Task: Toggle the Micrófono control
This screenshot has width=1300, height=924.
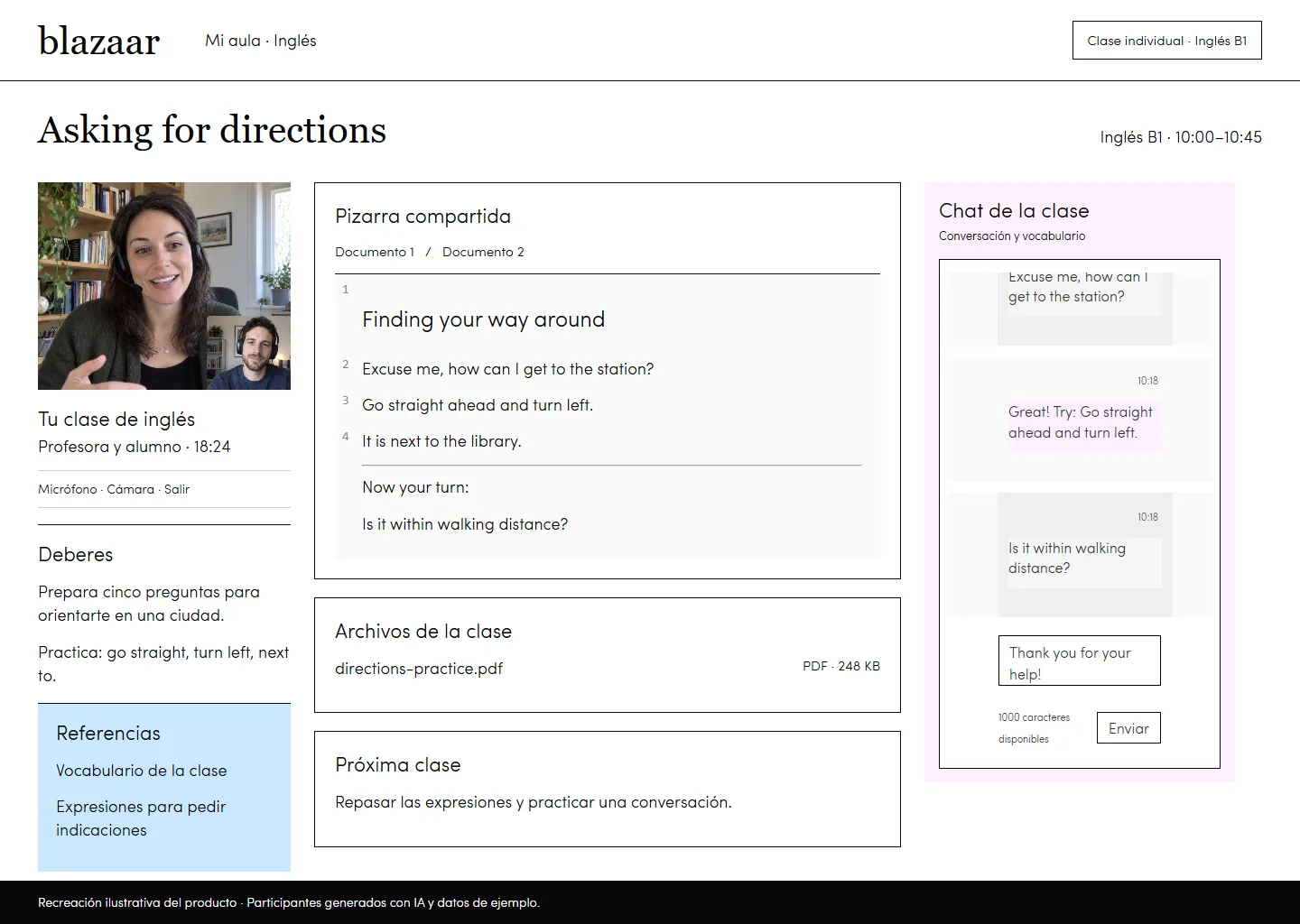Action: coord(67,489)
